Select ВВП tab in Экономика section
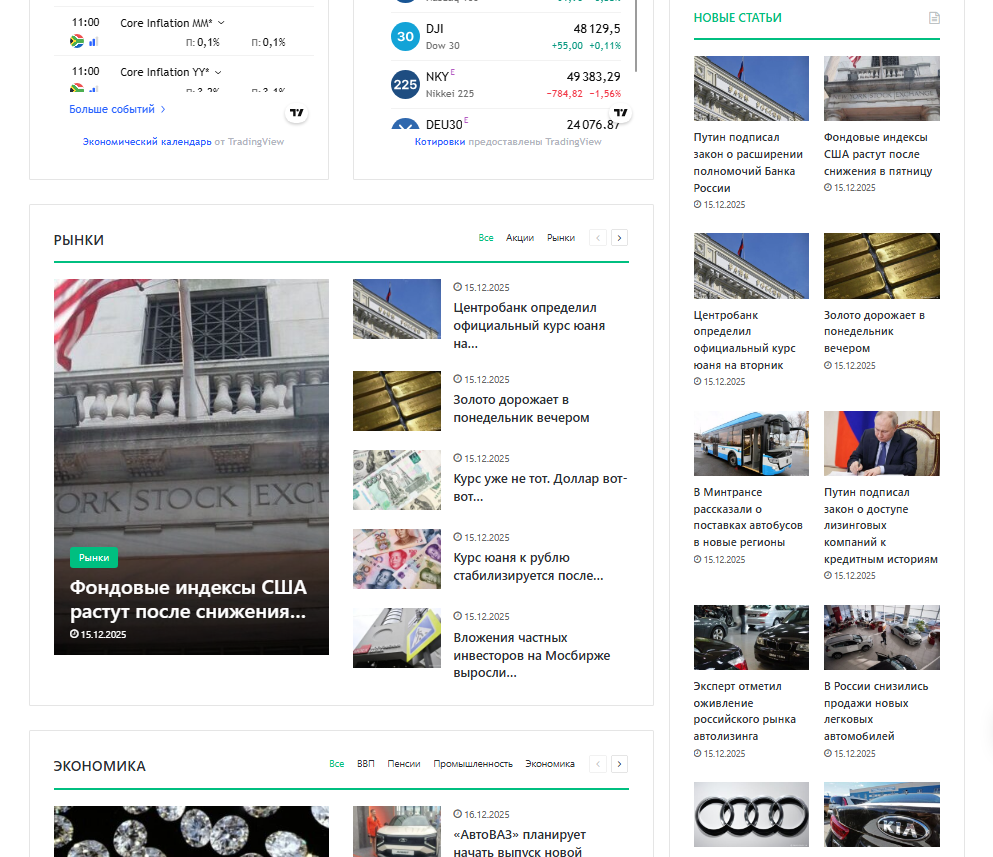Screen dimensions: 993x857 coord(365,765)
